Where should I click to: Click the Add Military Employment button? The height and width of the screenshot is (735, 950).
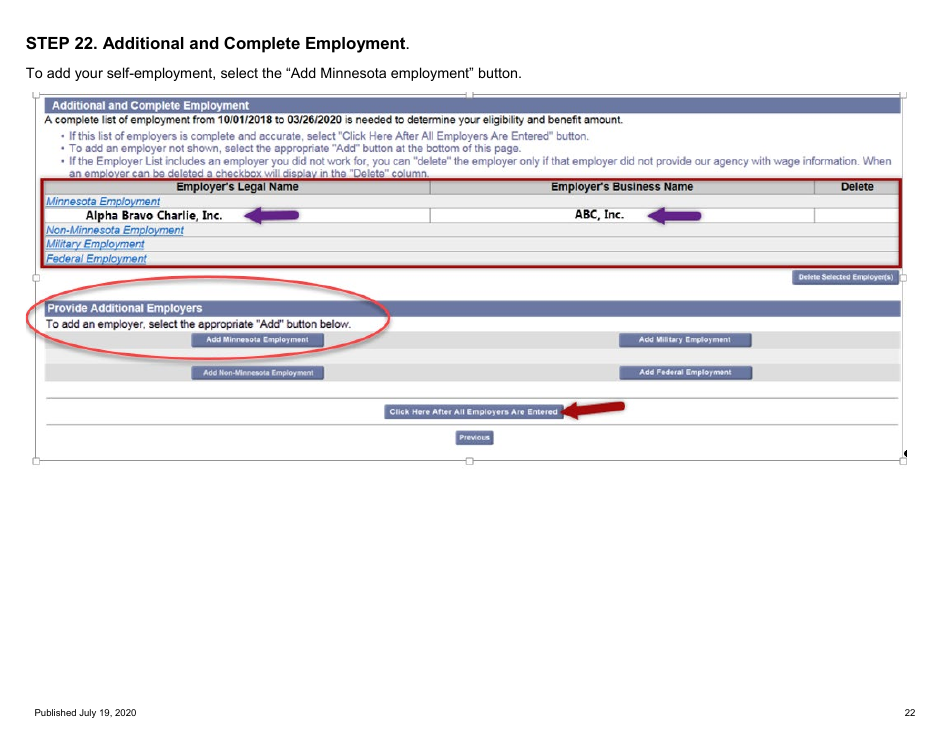685,339
